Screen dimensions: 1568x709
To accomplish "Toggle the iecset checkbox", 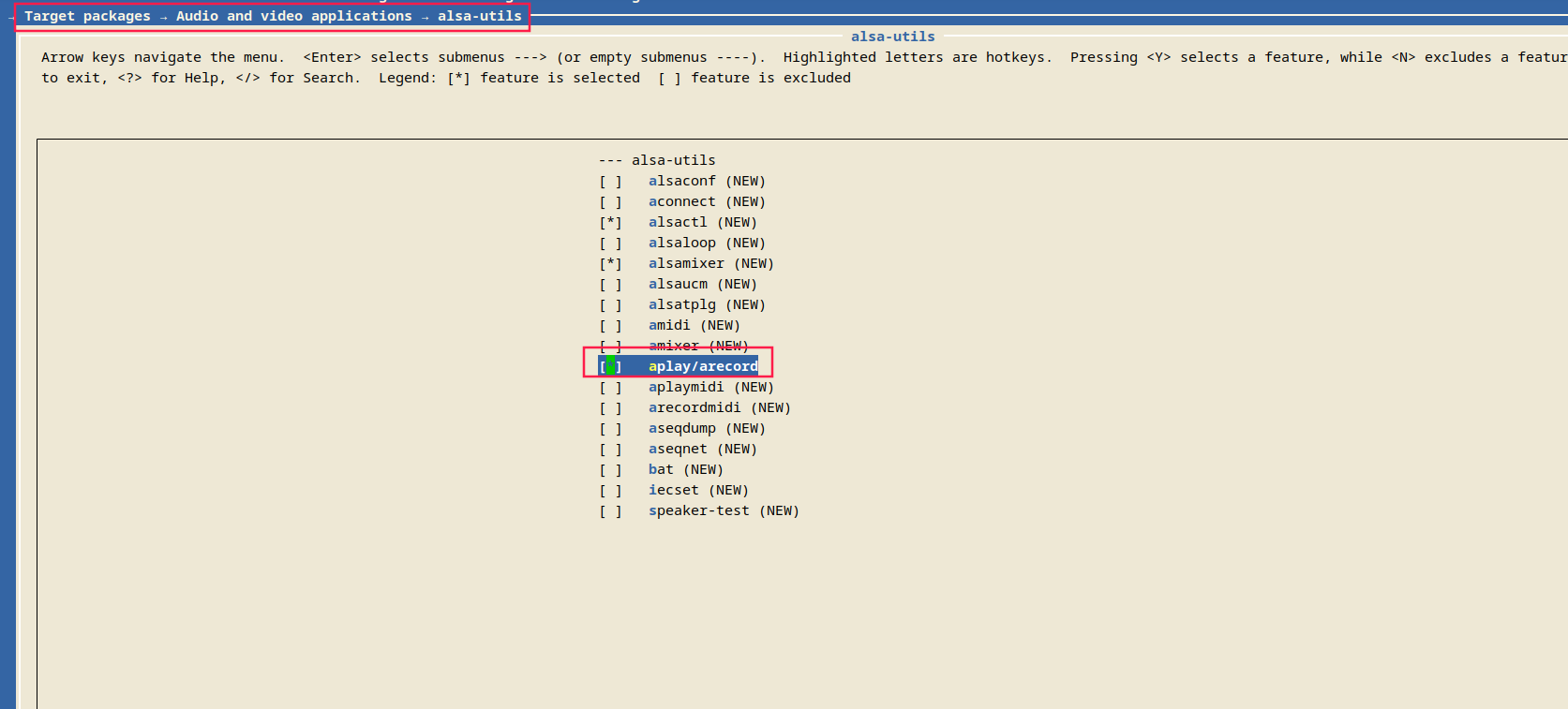I will (x=610, y=490).
